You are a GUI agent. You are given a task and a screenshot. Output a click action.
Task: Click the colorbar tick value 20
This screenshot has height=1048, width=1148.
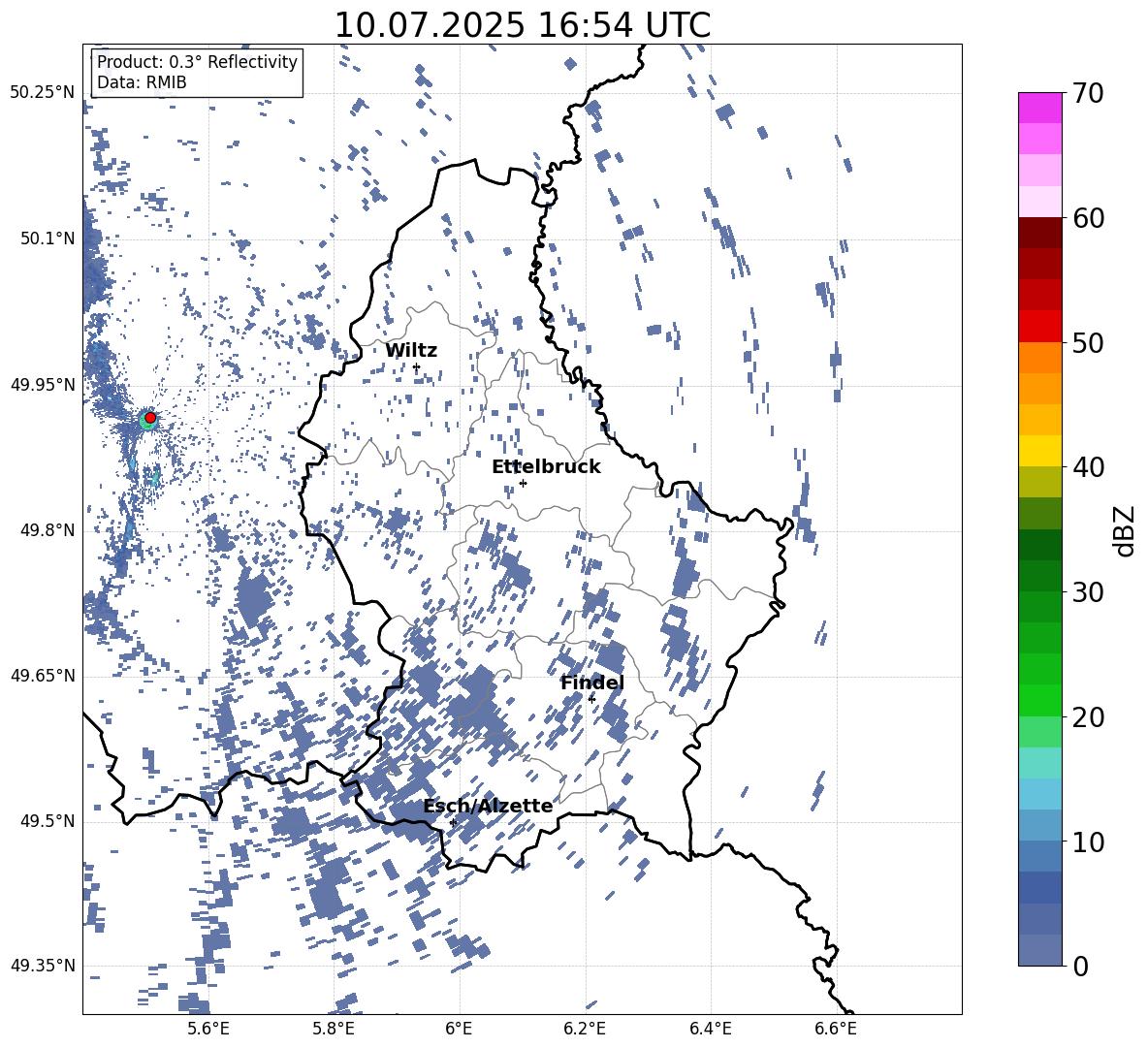click(1088, 717)
